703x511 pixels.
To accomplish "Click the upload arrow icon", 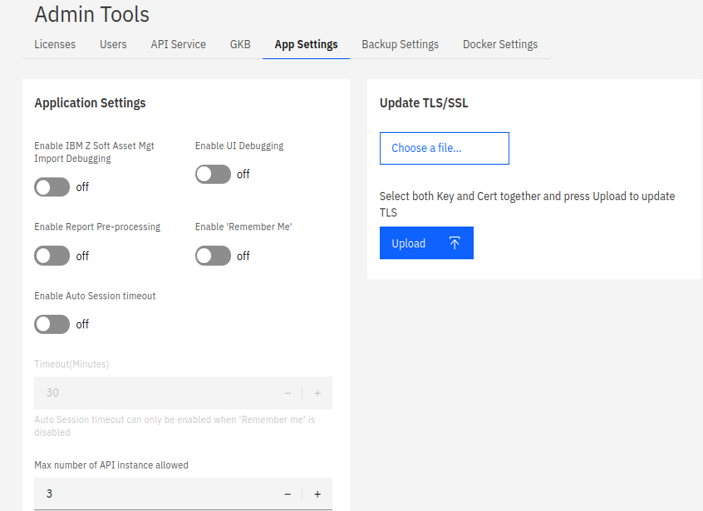I will click(454, 243).
